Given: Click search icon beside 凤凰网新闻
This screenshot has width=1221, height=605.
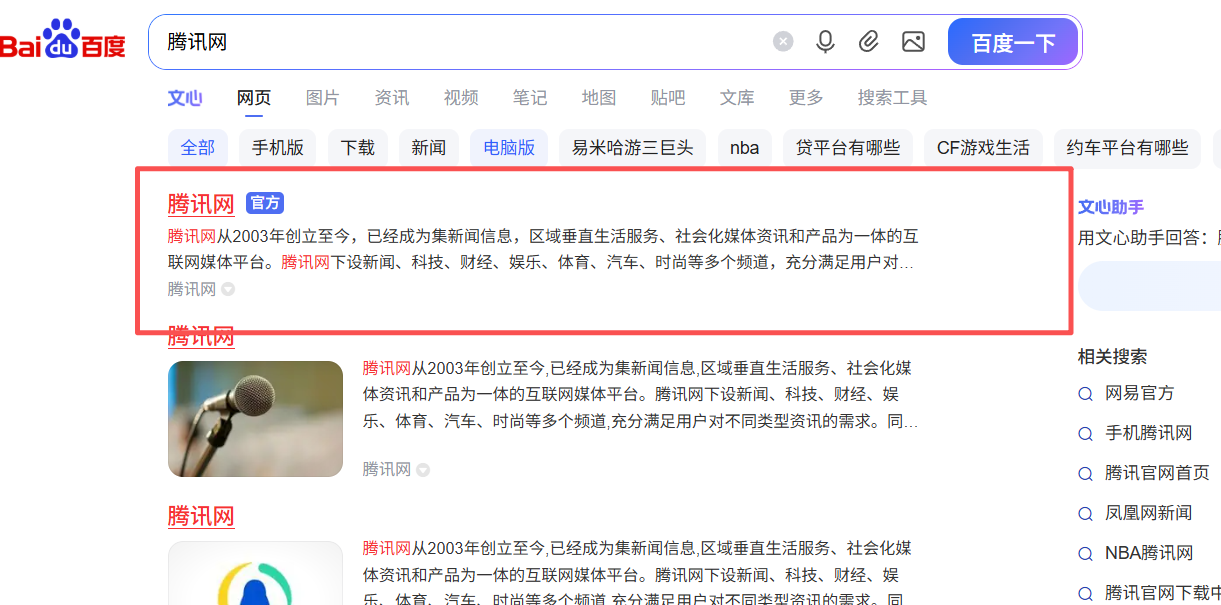Looking at the screenshot, I should pyautogui.click(x=1085, y=514).
